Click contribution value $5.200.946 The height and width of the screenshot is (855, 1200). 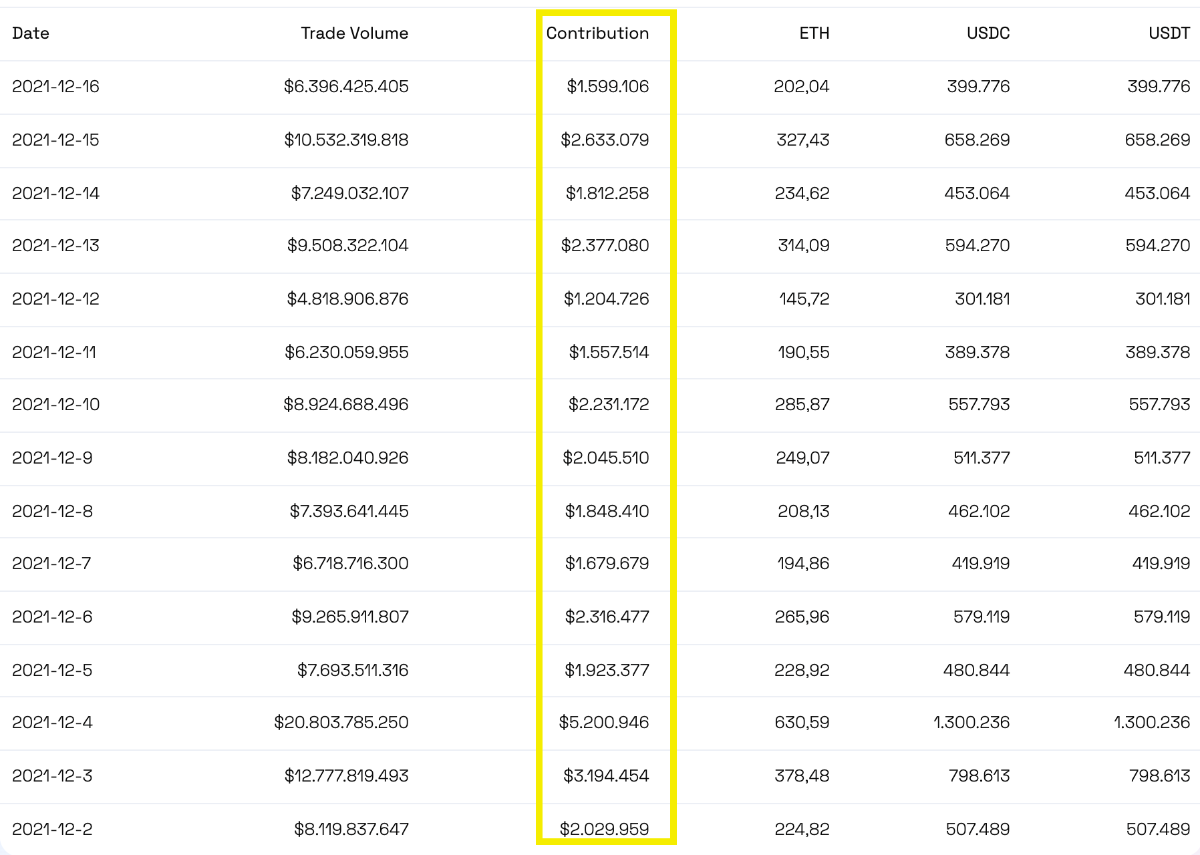pos(605,722)
